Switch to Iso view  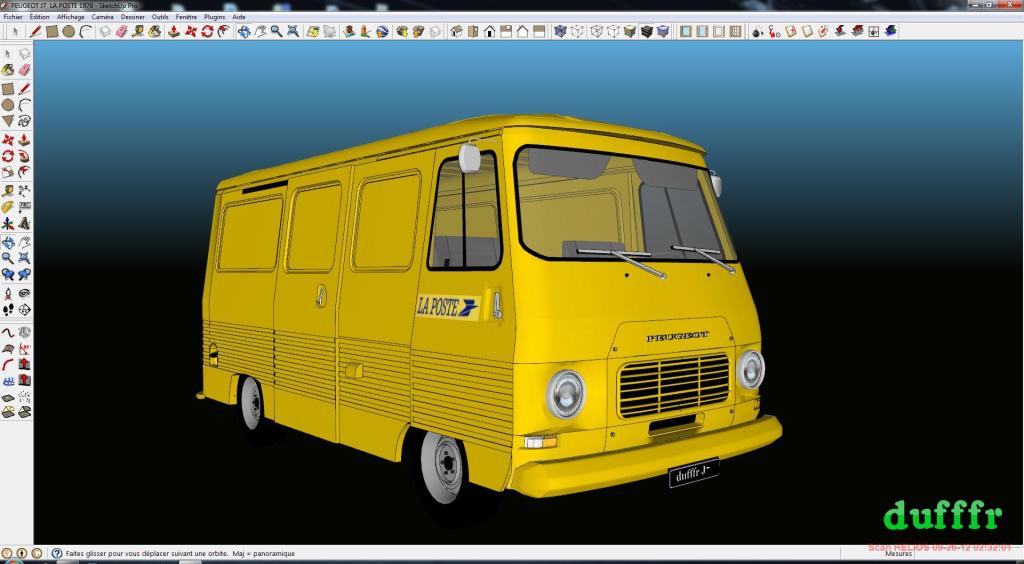(456, 31)
